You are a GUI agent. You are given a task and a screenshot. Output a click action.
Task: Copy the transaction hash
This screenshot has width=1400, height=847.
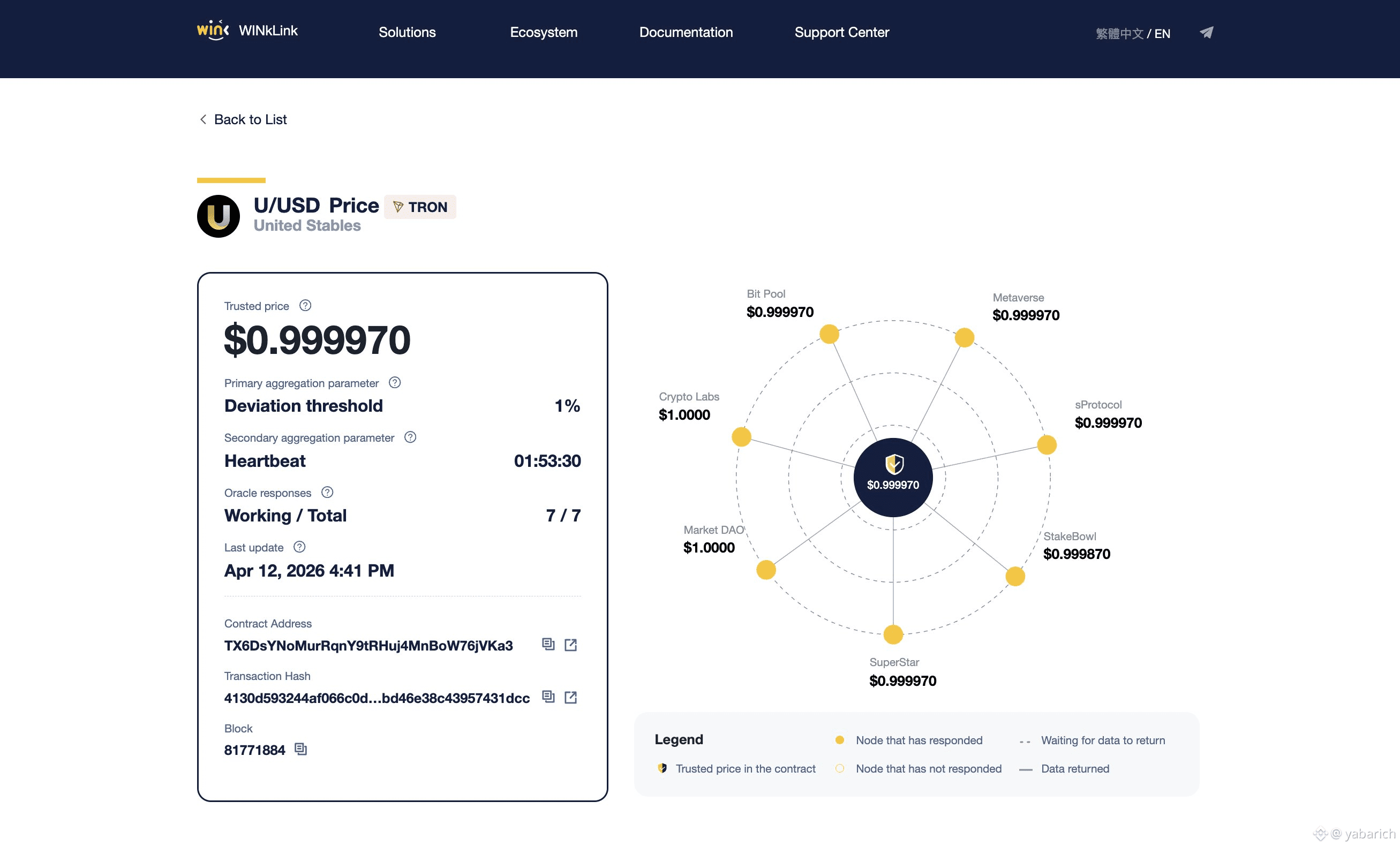(x=548, y=697)
